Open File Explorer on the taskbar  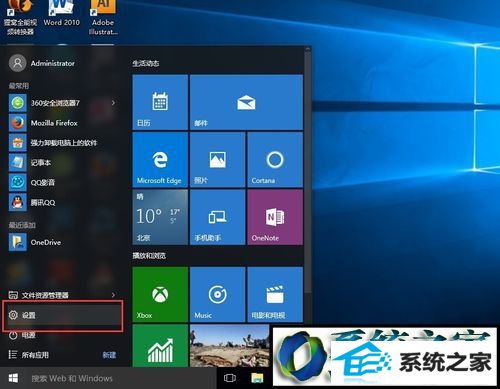pos(257,378)
